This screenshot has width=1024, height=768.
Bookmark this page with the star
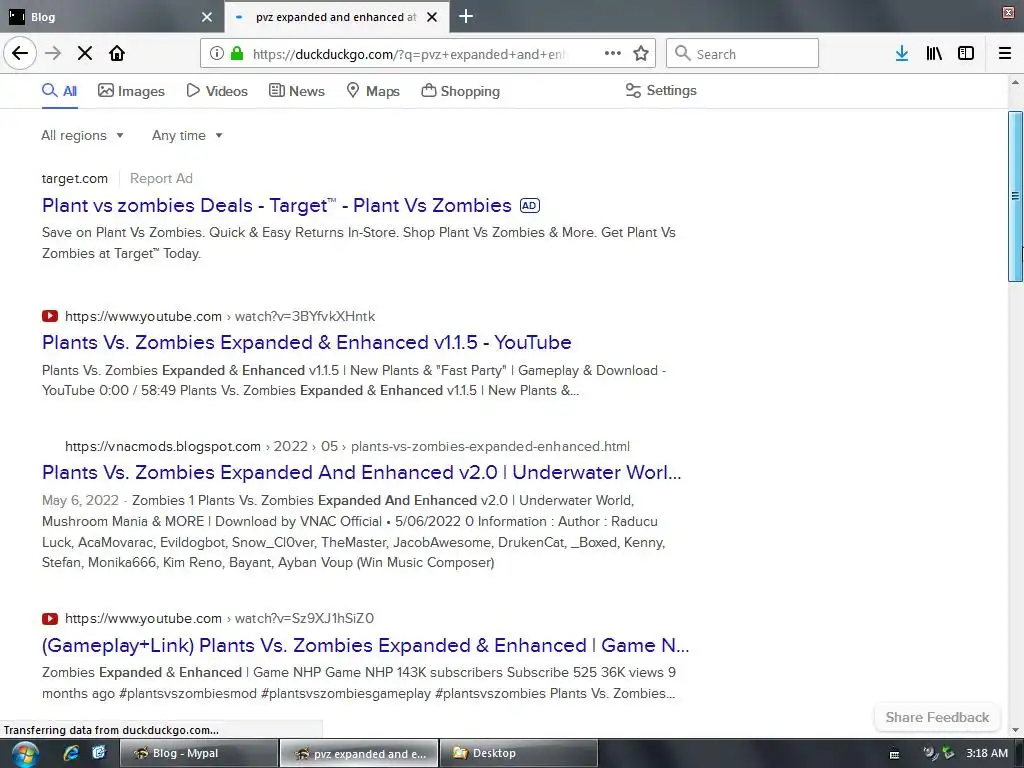point(641,54)
